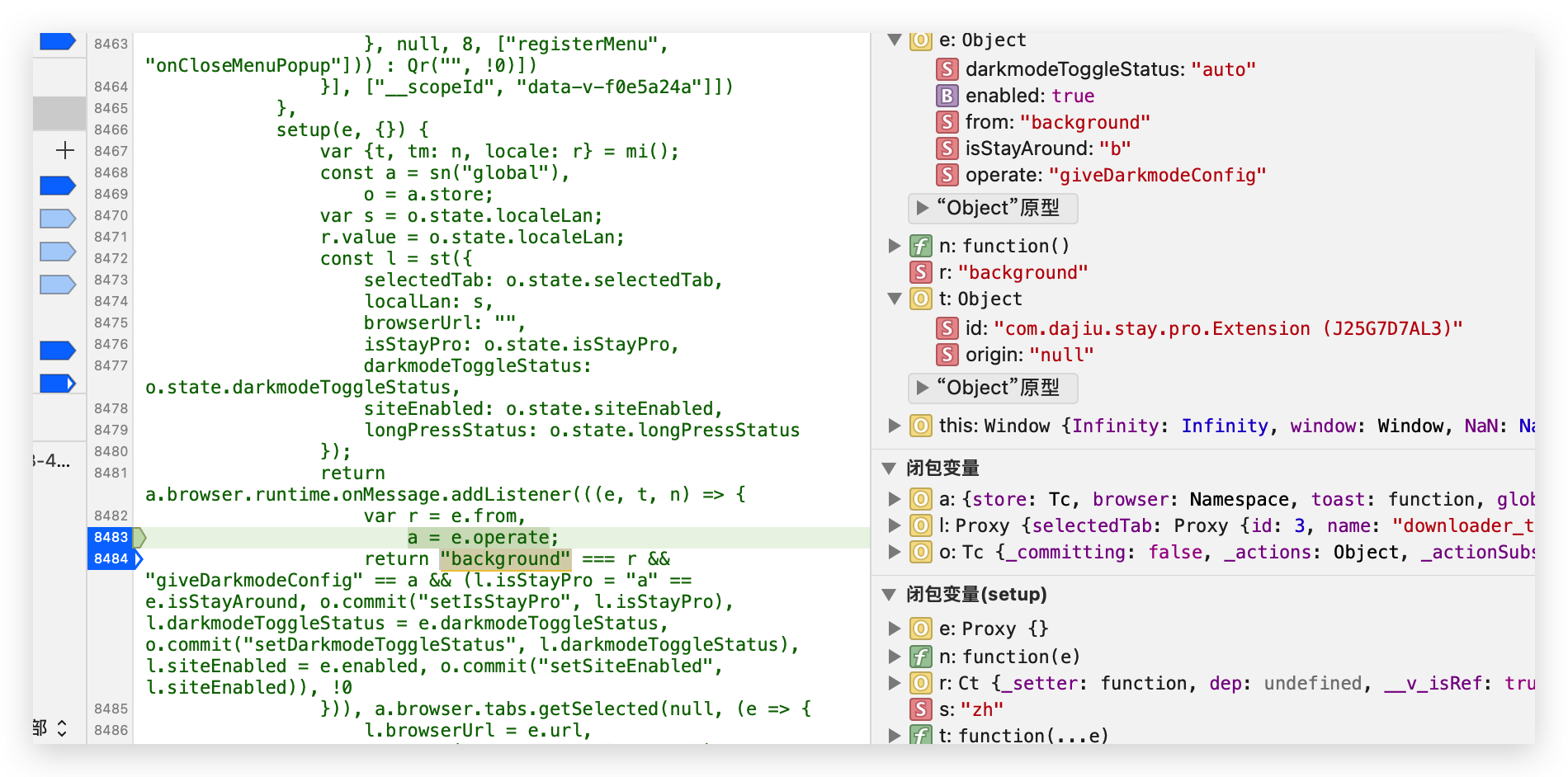Click "Object"原型 button below origin property
The height and width of the screenshot is (777, 1568).
point(993,388)
